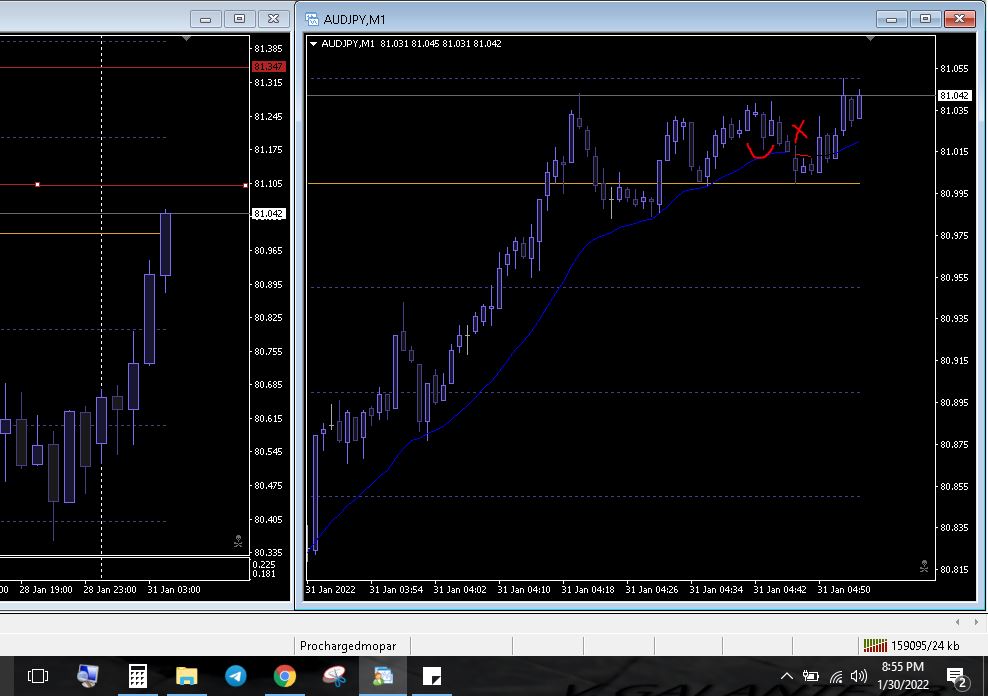The height and width of the screenshot is (696, 988).
Task: Click the connection status bars indicator
Action: pos(875,646)
